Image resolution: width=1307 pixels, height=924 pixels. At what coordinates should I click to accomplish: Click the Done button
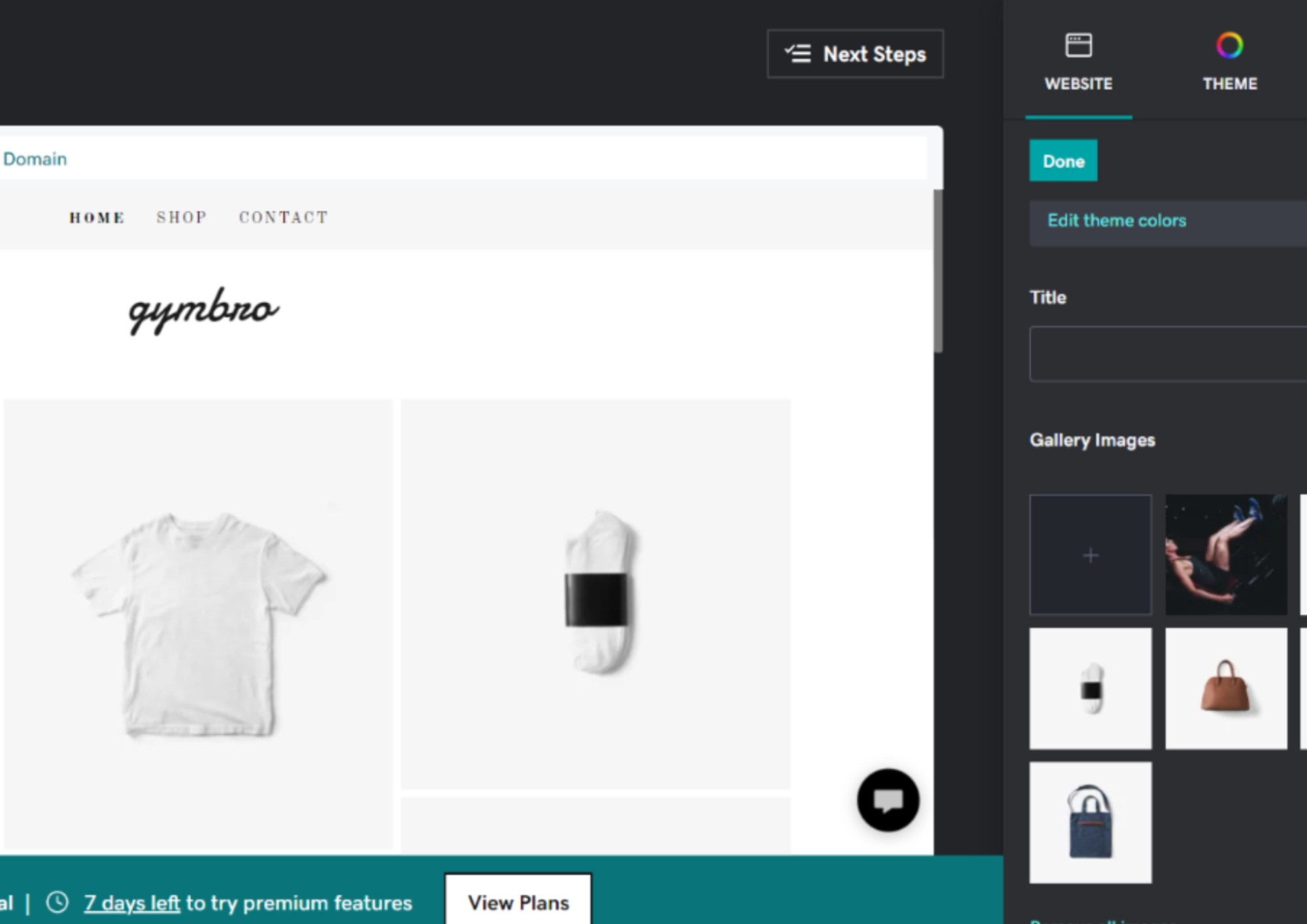pos(1064,161)
